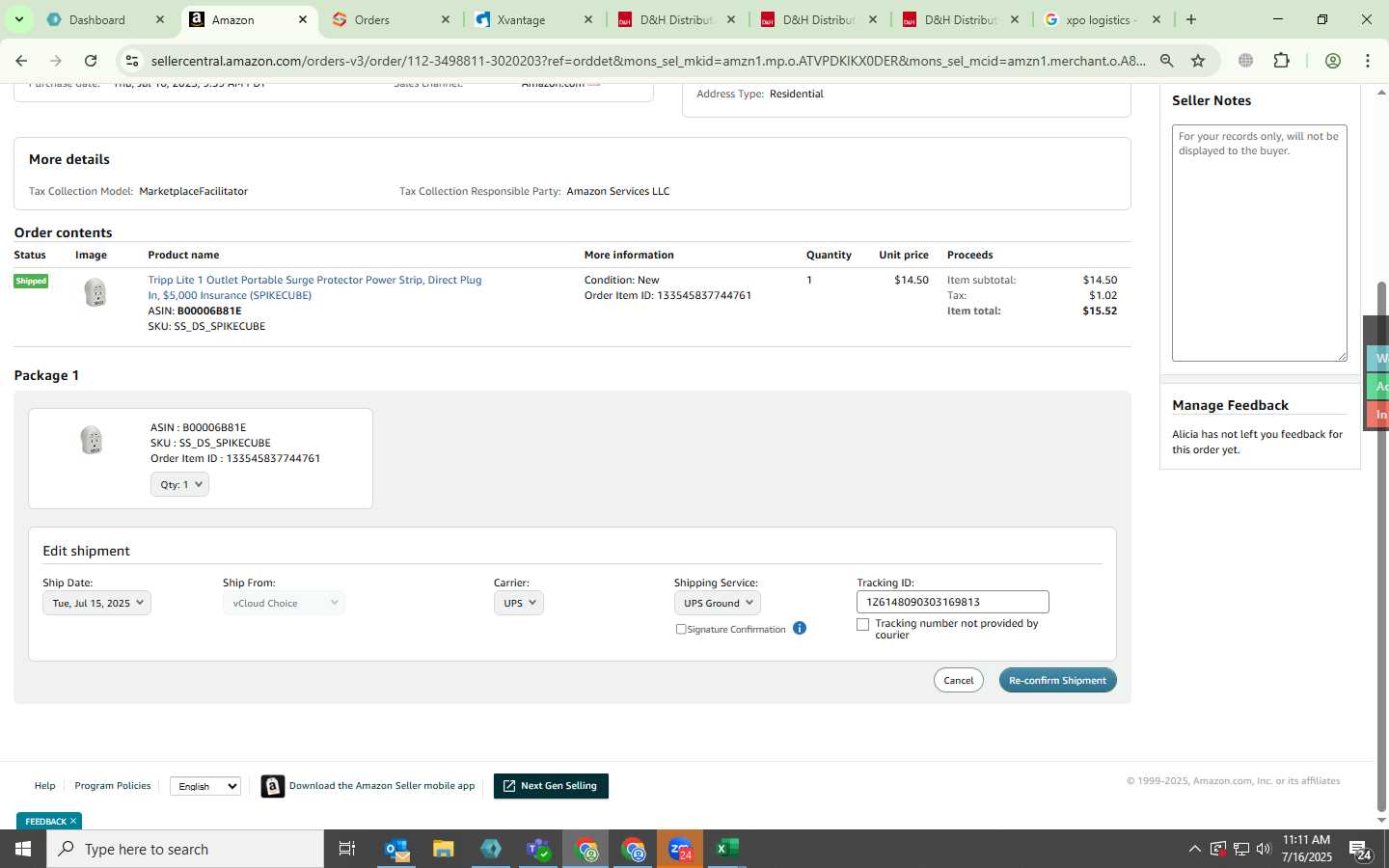Switch to the xpo logistics tab

pyautogui.click(x=1100, y=19)
